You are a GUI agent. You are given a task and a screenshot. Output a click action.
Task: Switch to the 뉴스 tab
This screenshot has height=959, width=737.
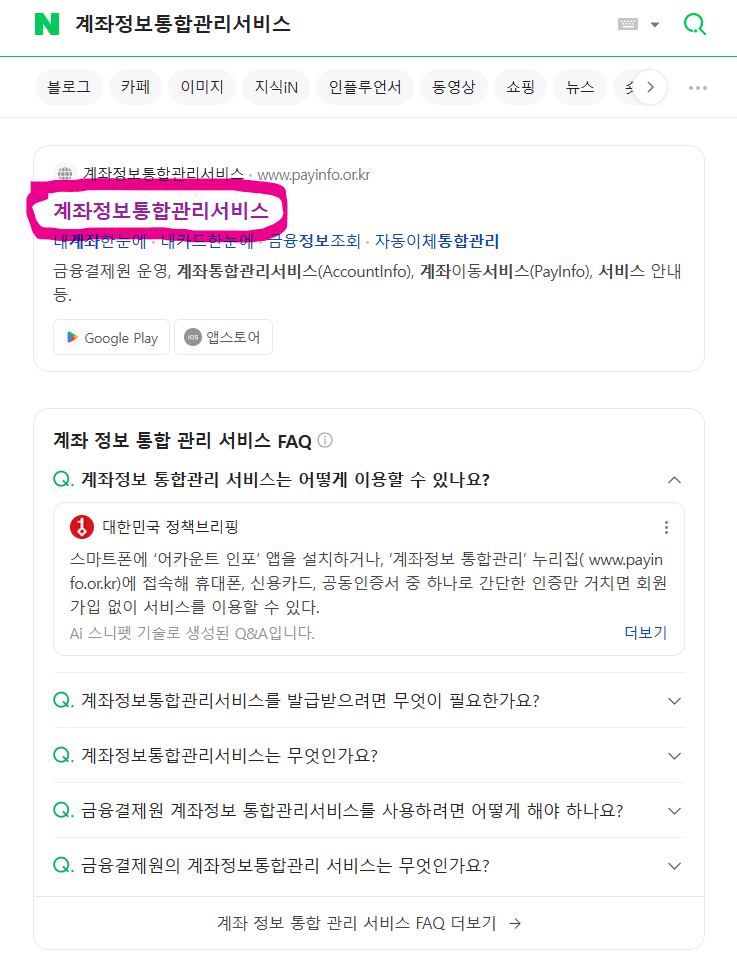pos(580,87)
